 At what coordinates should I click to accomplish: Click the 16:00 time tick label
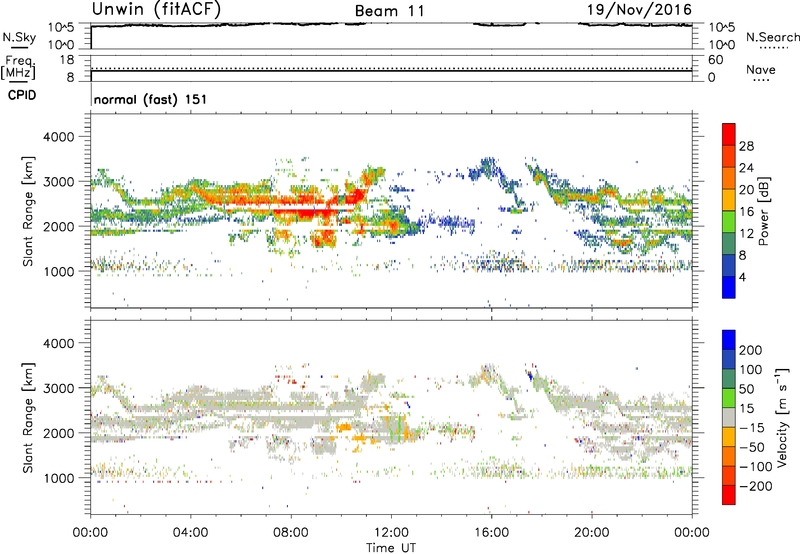coord(491,533)
